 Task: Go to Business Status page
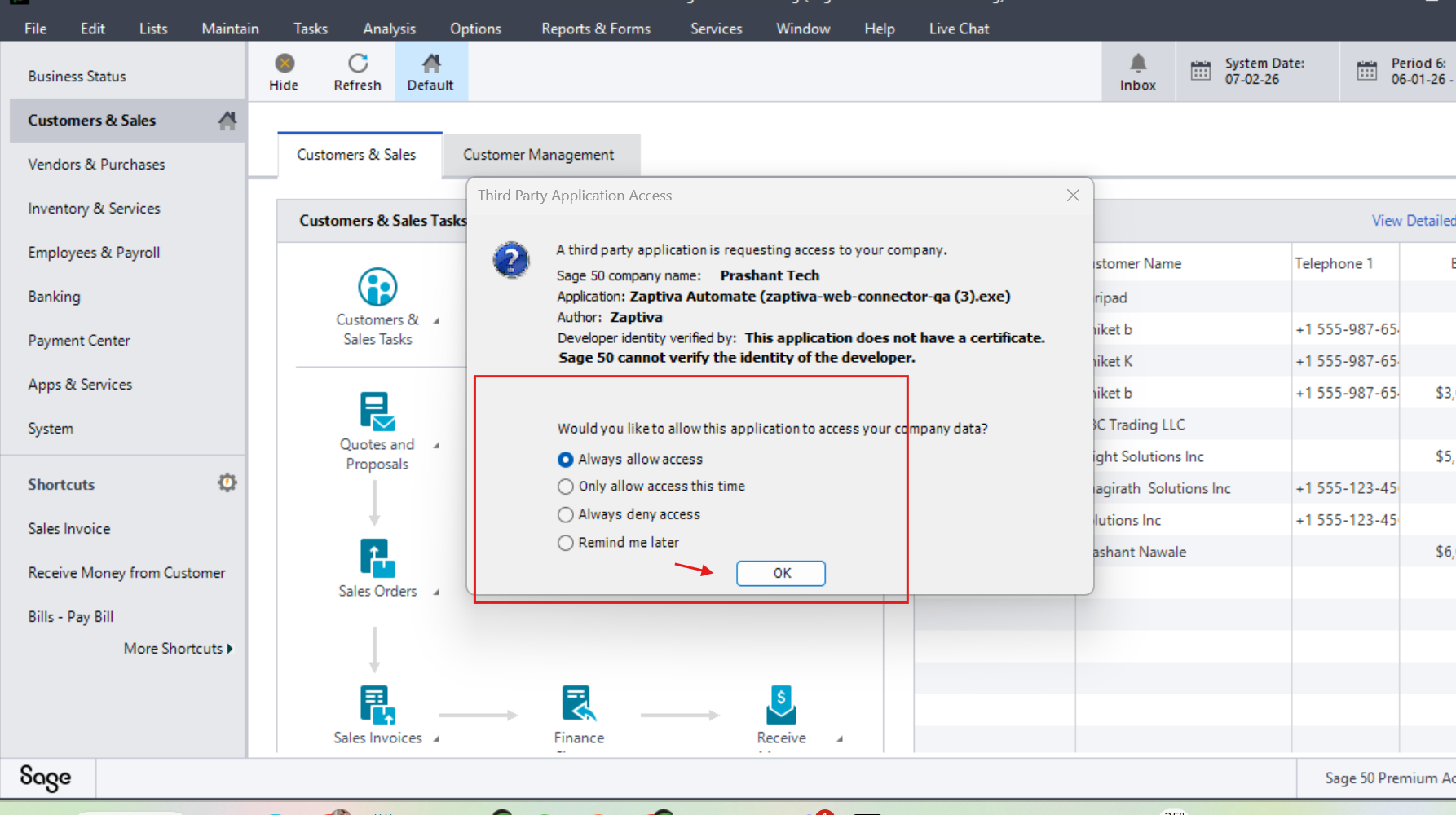pos(77,77)
